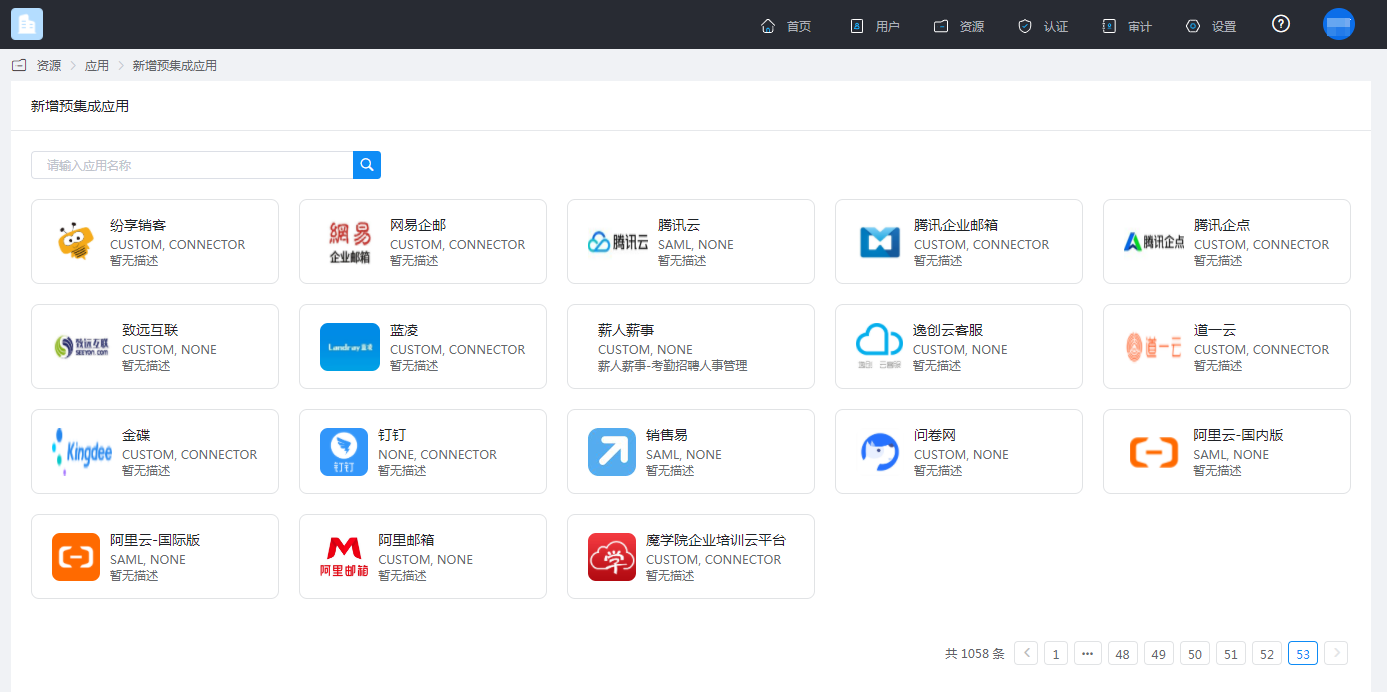Open the help question mark icon
Image resolution: width=1387 pixels, height=692 pixels.
1281,24
